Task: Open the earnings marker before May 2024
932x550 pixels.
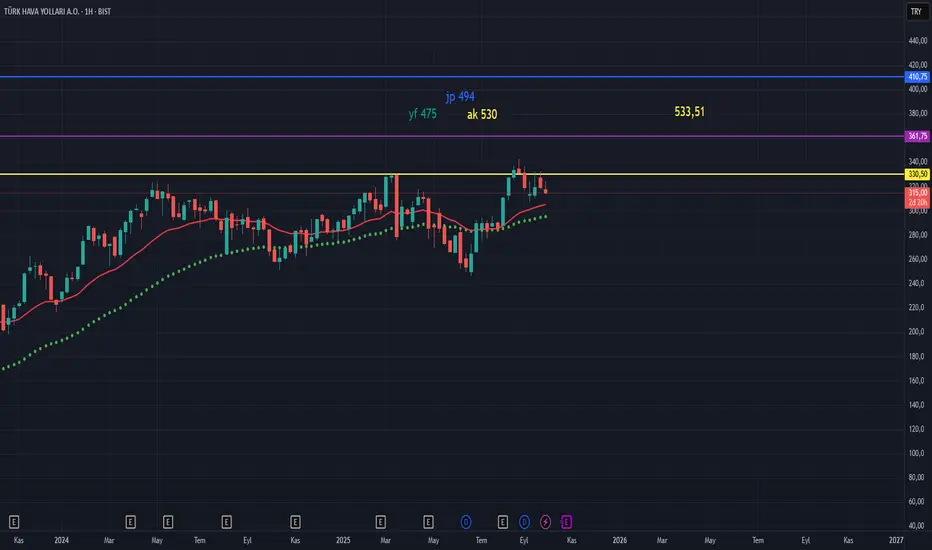Action: [130, 522]
